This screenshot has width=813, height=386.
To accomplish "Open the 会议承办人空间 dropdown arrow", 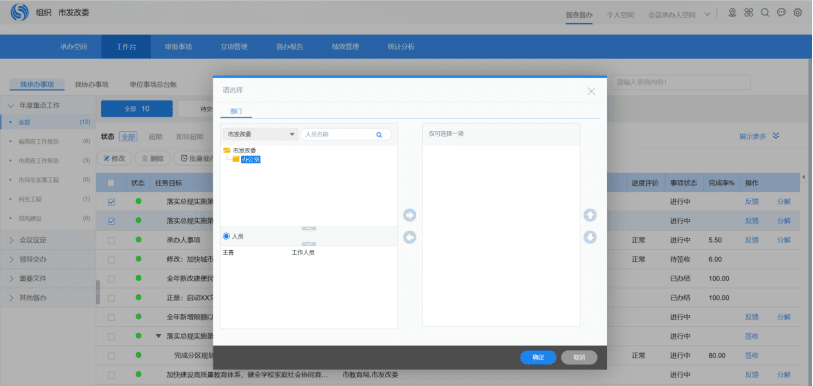I will tap(706, 15).
